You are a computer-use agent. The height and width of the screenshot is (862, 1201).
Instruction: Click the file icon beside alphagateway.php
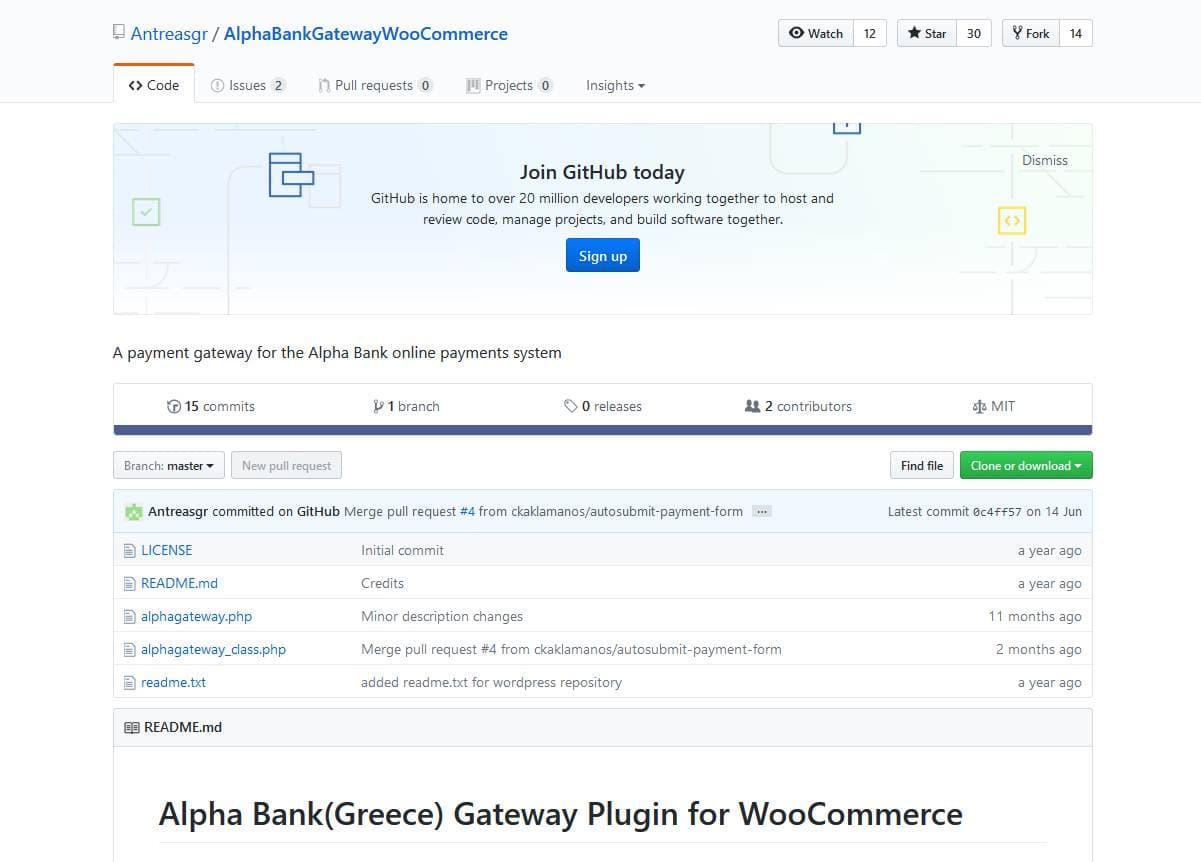tap(129, 616)
